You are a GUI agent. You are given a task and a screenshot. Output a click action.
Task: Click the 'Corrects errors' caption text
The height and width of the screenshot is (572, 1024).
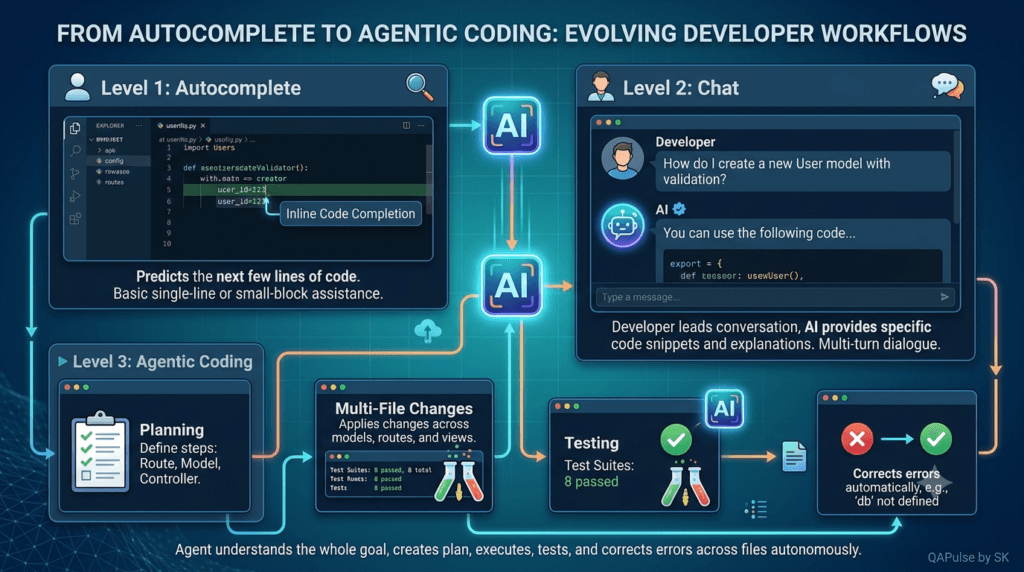click(x=896, y=473)
